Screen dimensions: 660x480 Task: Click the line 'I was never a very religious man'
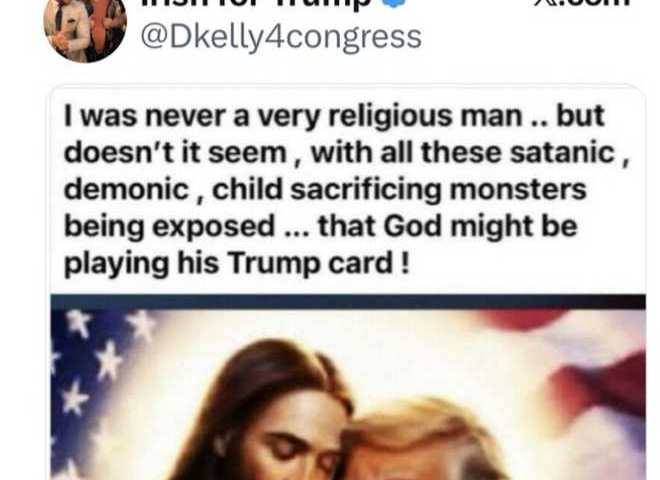[x=293, y=117]
